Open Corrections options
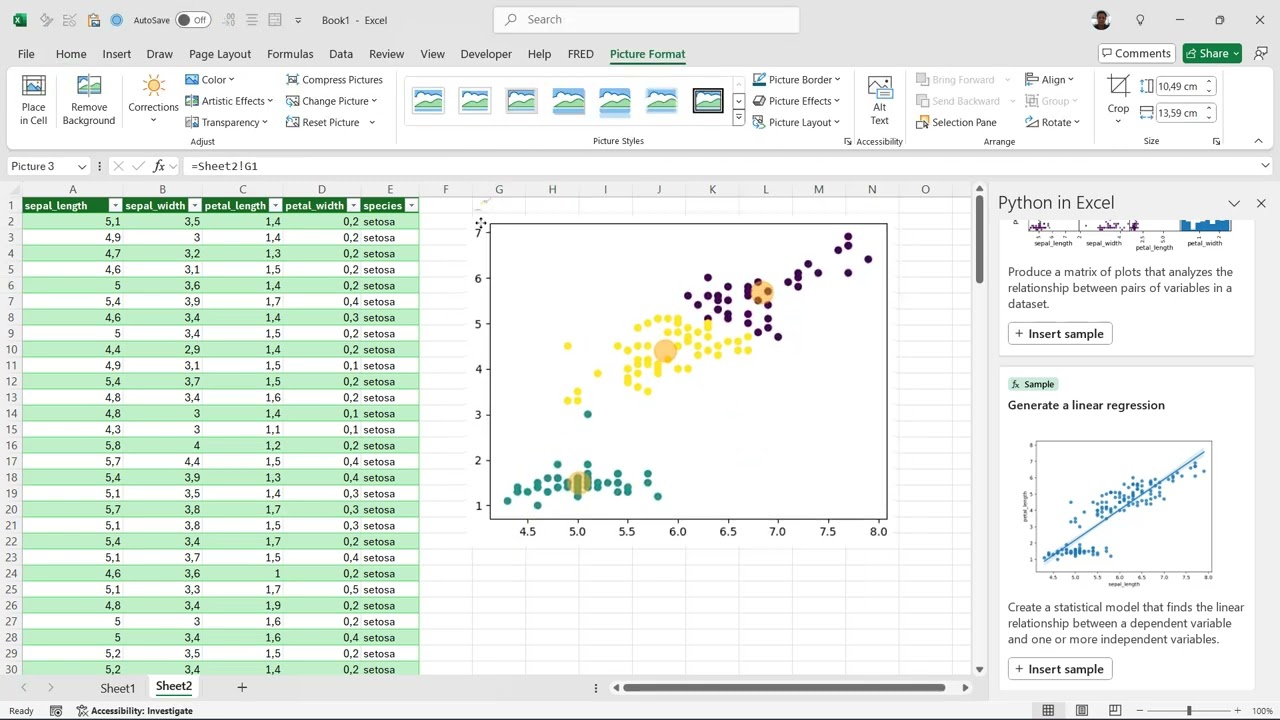1280x720 pixels. (153, 100)
